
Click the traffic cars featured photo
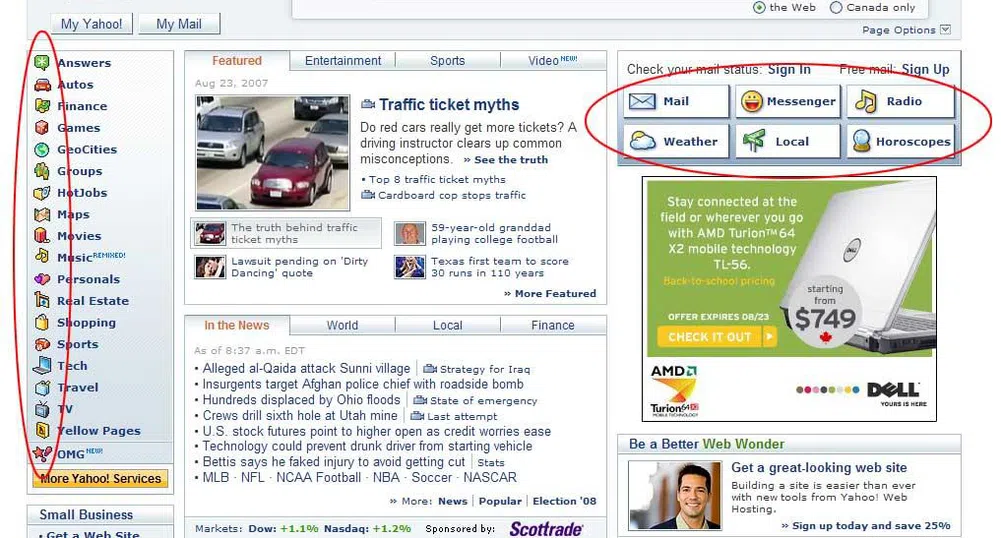coord(273,153)
